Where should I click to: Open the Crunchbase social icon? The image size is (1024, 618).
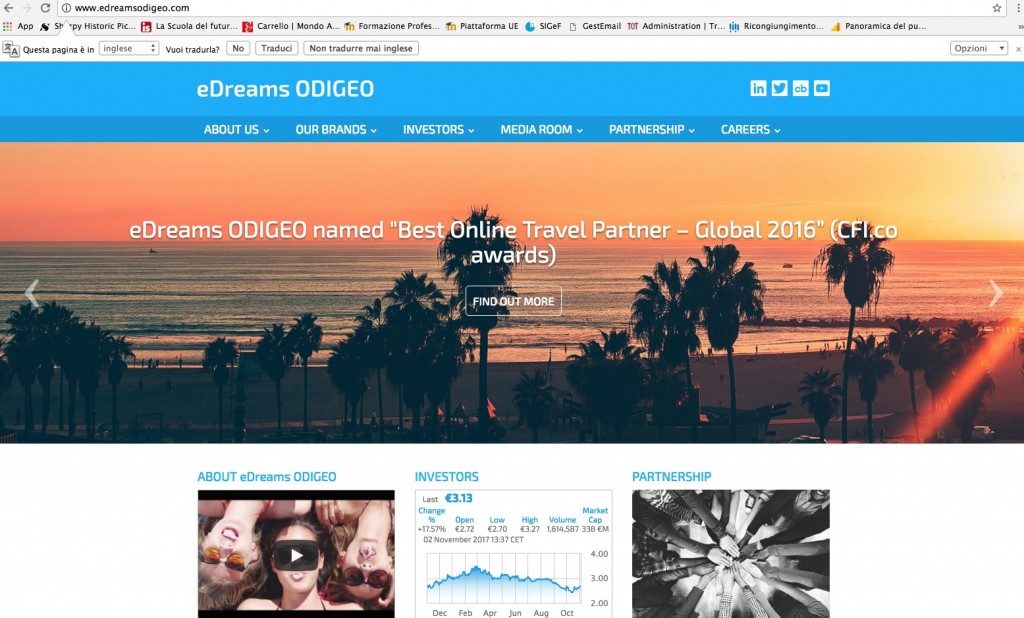tap(801, 88)
